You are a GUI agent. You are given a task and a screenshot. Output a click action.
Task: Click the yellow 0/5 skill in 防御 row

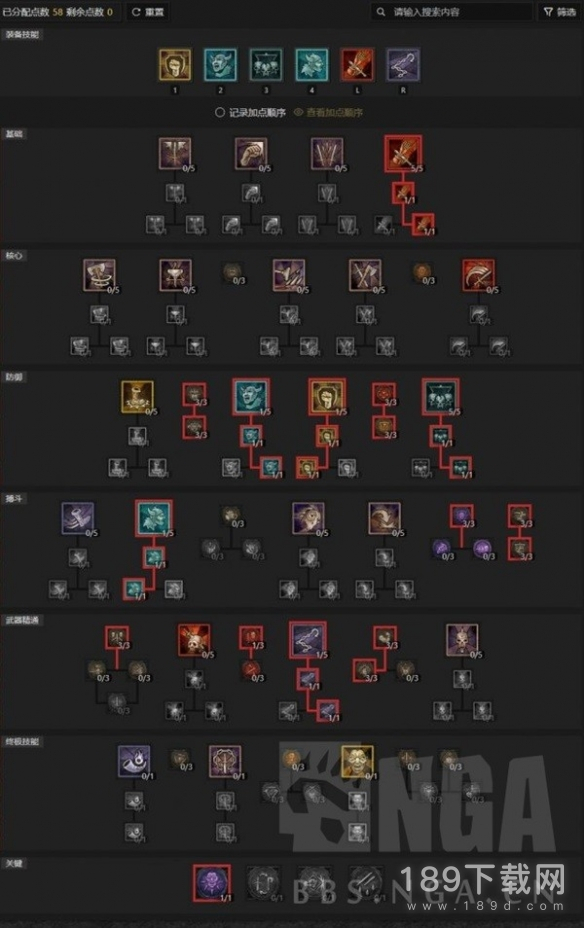137,397
